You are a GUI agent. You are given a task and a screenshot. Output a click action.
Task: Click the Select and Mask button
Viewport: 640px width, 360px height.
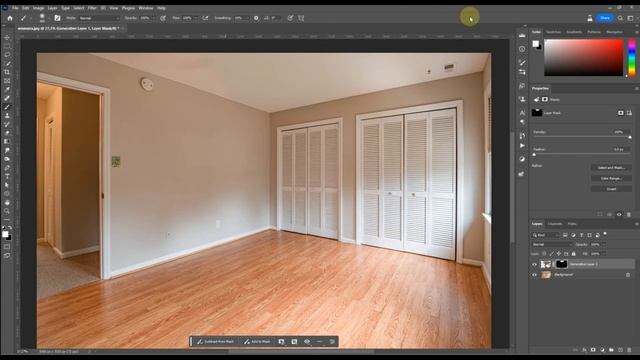coord(611,168)
